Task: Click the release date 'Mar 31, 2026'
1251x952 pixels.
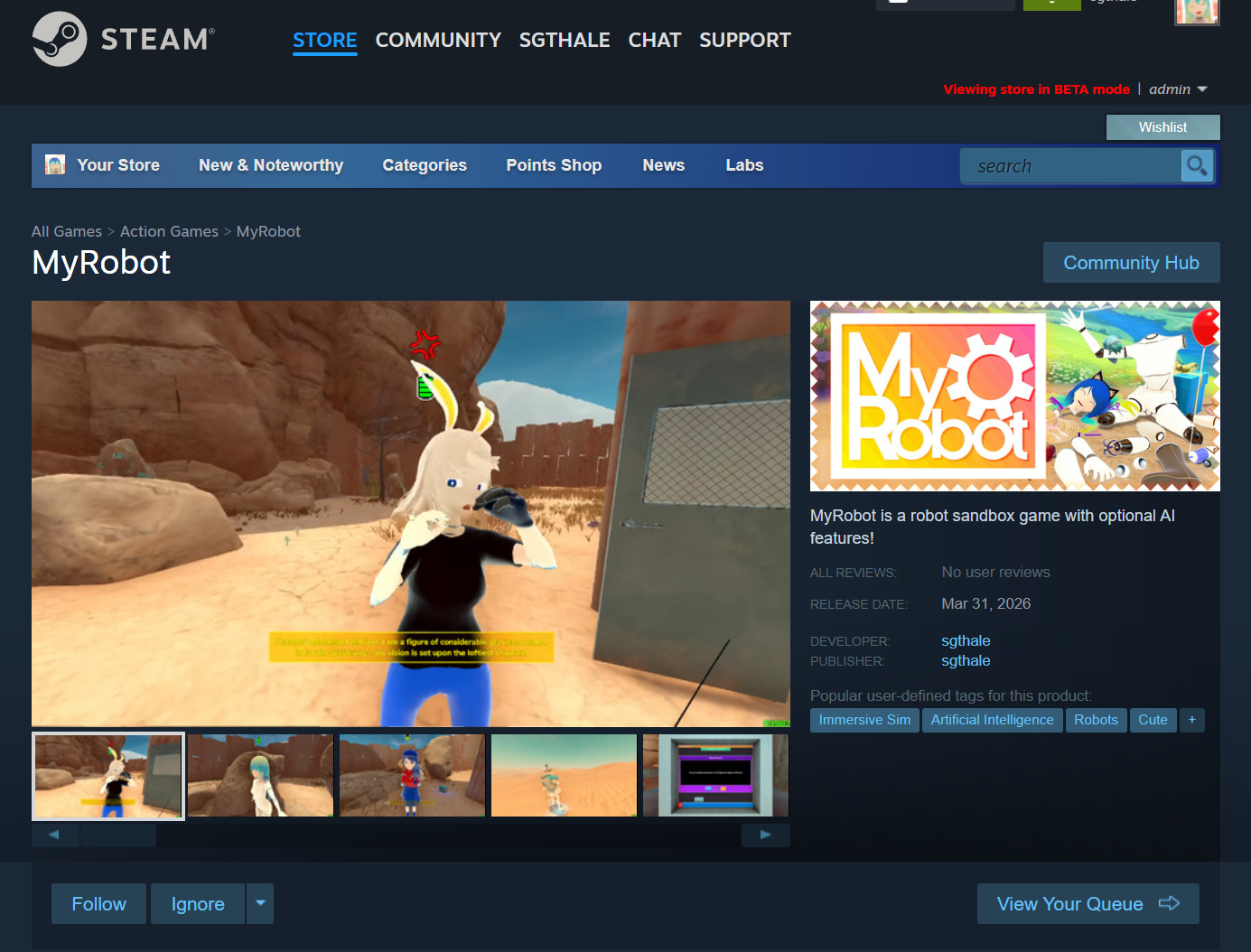Action: pyautogui.click(x=985, y=604)
